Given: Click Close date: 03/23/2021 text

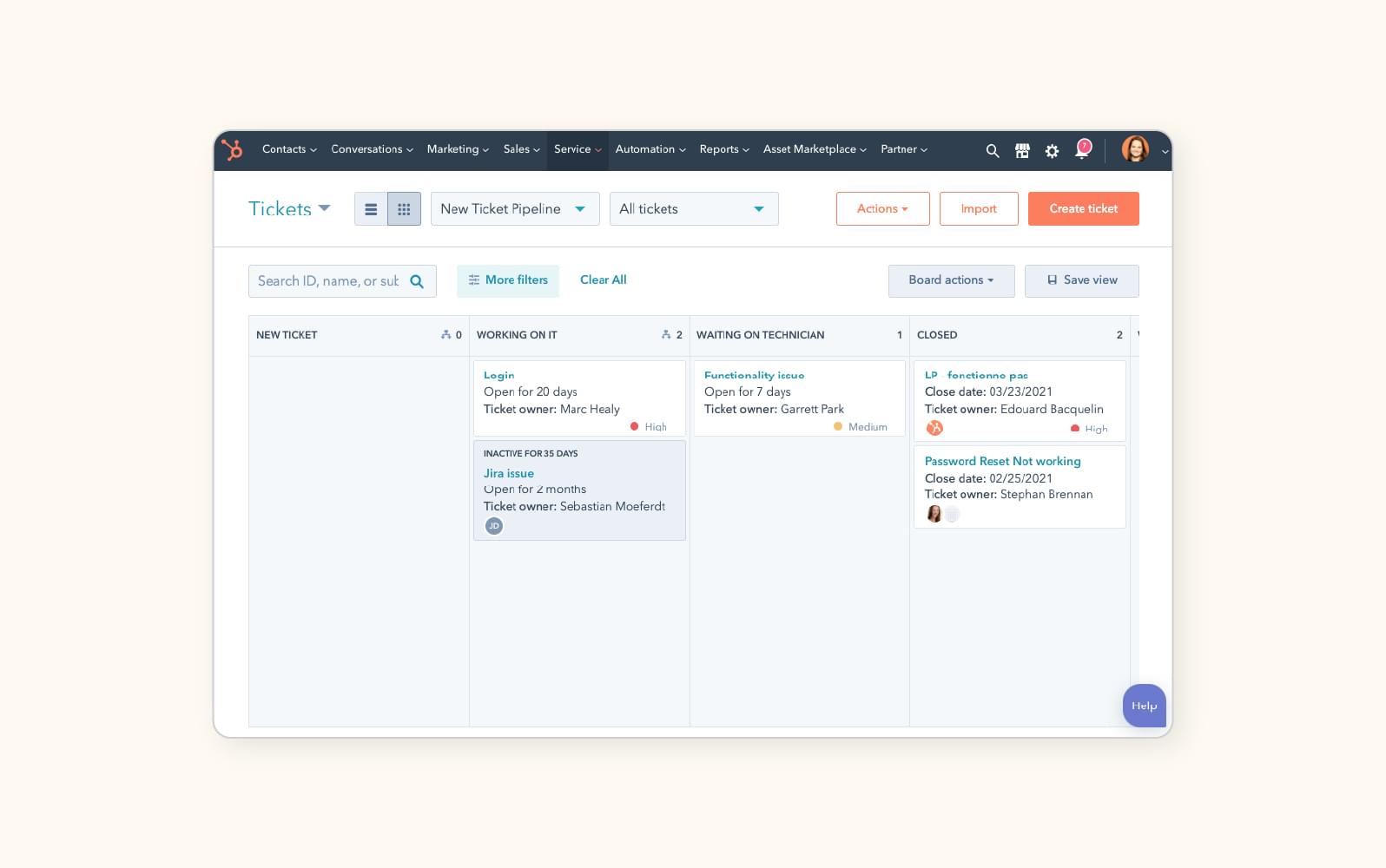Looking at the screenshot, I should [x=988, y=391].
